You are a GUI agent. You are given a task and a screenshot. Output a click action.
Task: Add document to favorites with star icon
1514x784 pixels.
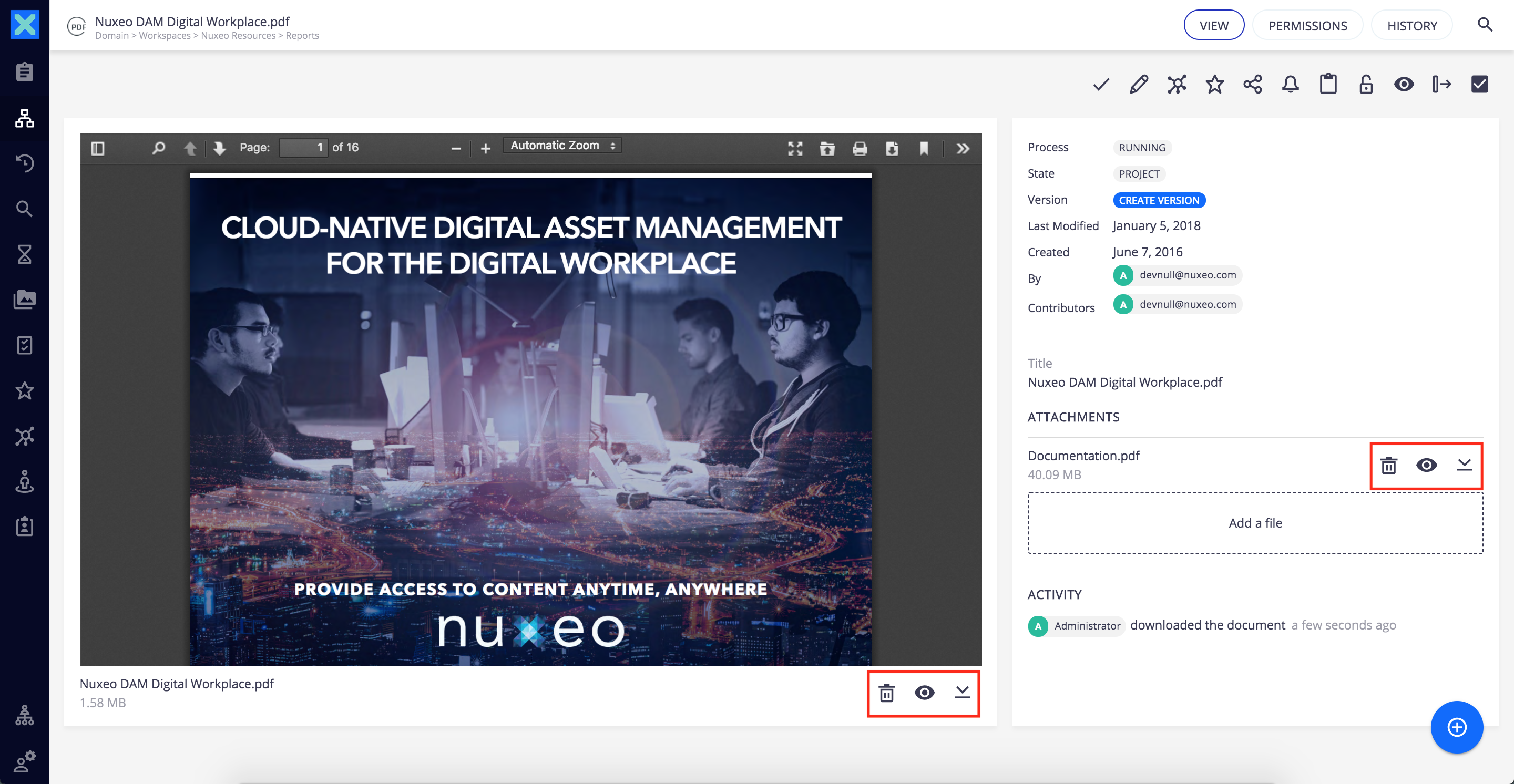click(1215, 85)
